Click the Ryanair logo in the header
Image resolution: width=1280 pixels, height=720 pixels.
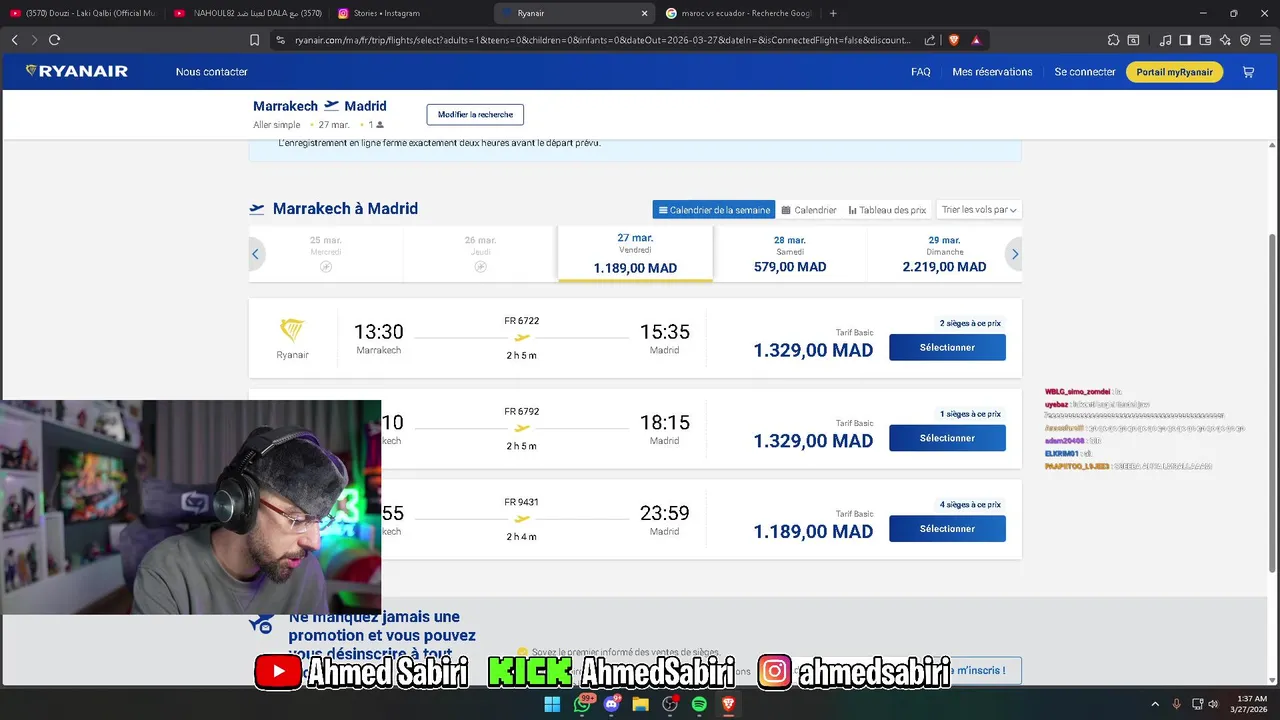click(x=77, y=72)
